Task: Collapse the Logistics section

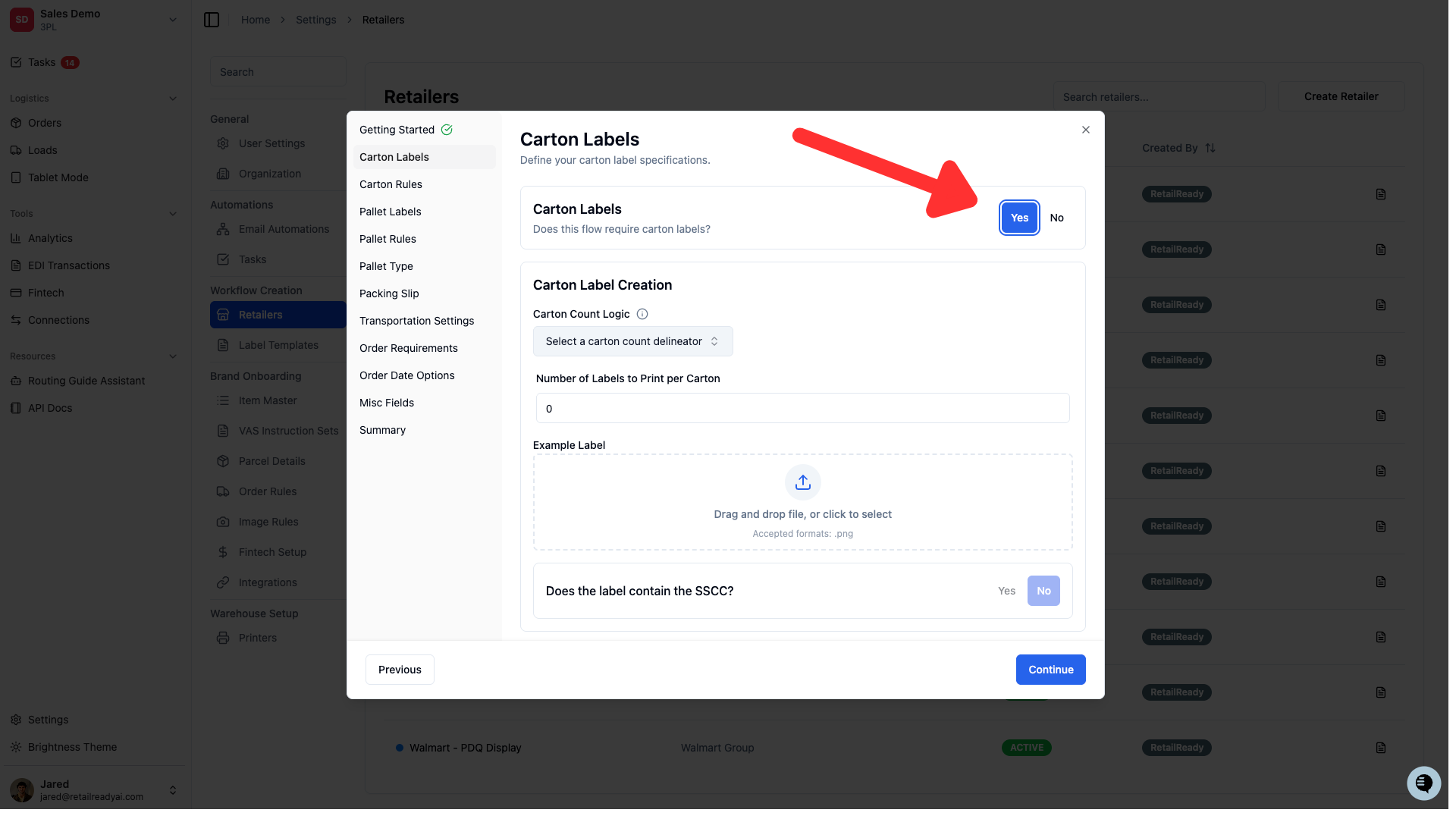Action: (172, 99)
